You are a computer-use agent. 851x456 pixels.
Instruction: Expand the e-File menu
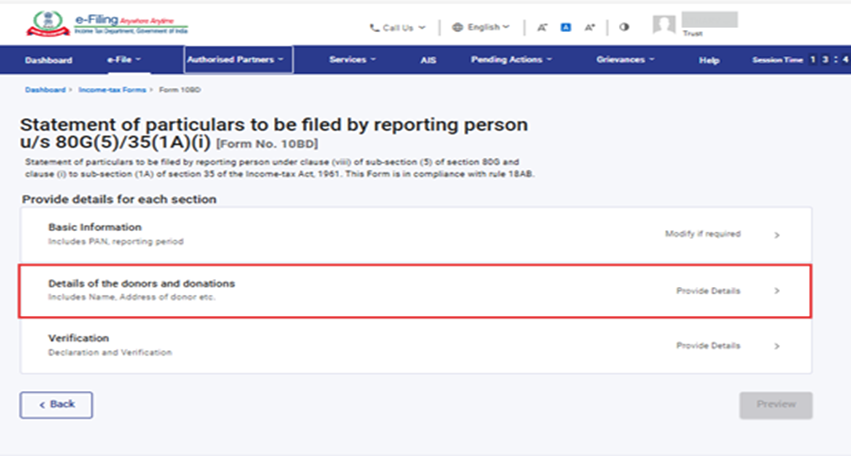pos(124,60)
